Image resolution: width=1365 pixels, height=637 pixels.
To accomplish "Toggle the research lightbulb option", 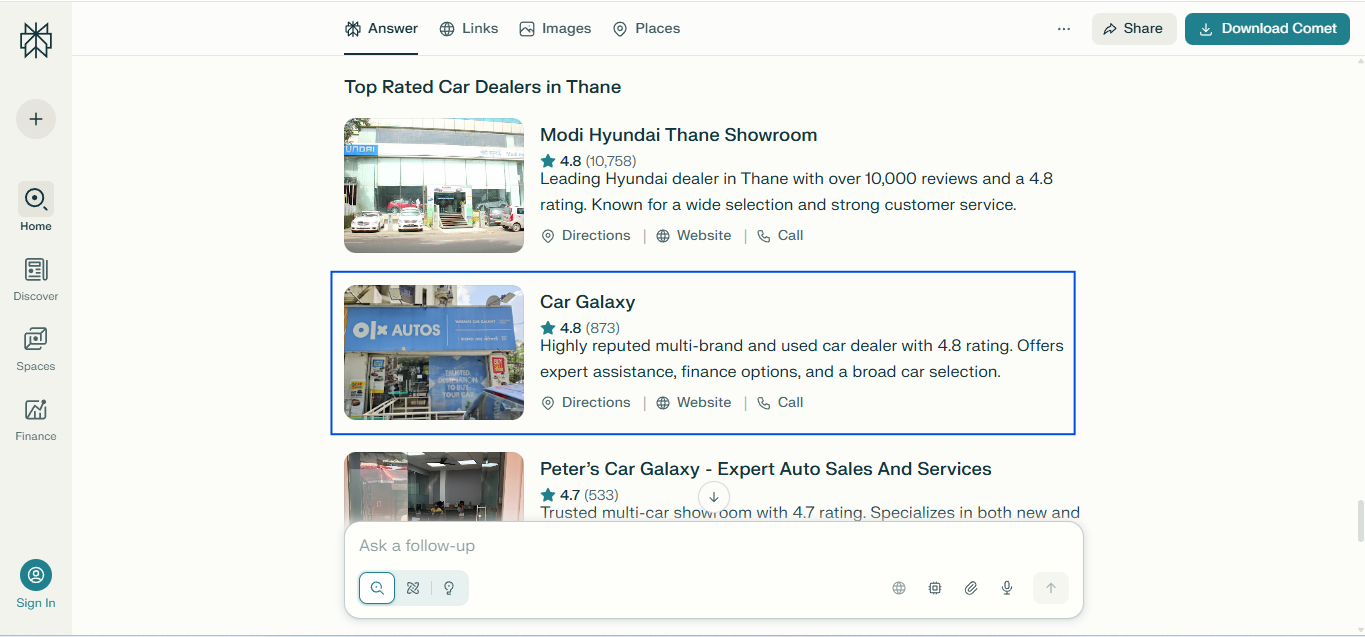I will (x=448, y=588).
